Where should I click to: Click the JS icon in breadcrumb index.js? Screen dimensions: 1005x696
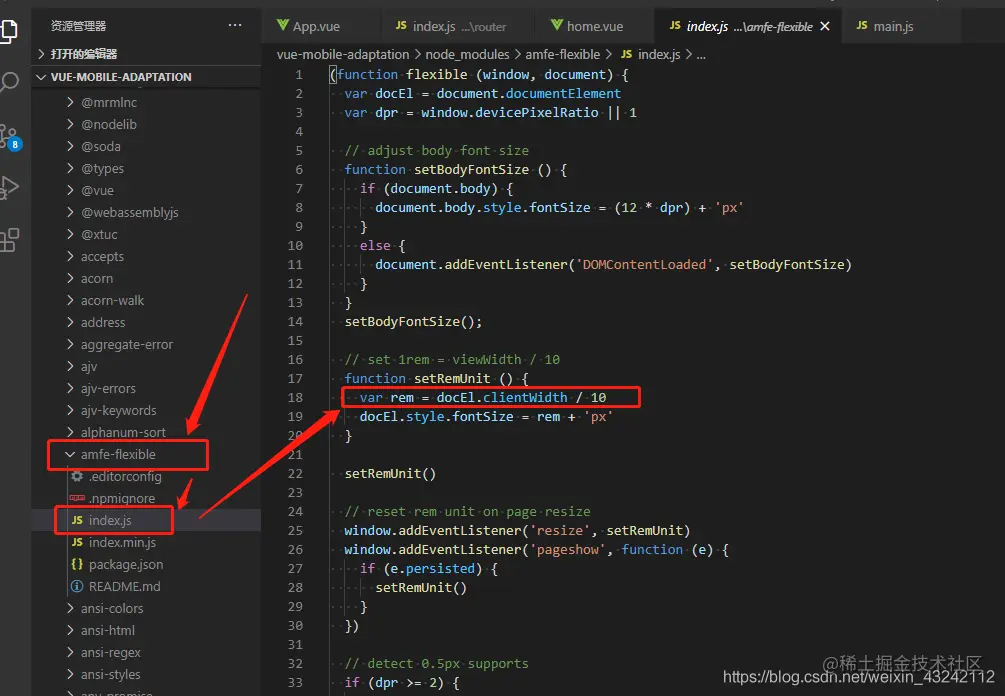tap(626, 54)
